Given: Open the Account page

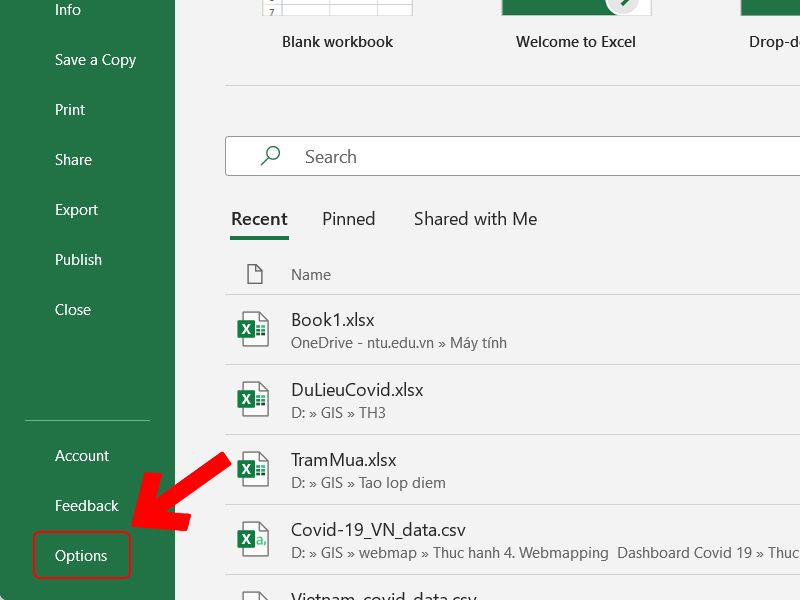Looking at the screenshot, I should coord(81,455).
